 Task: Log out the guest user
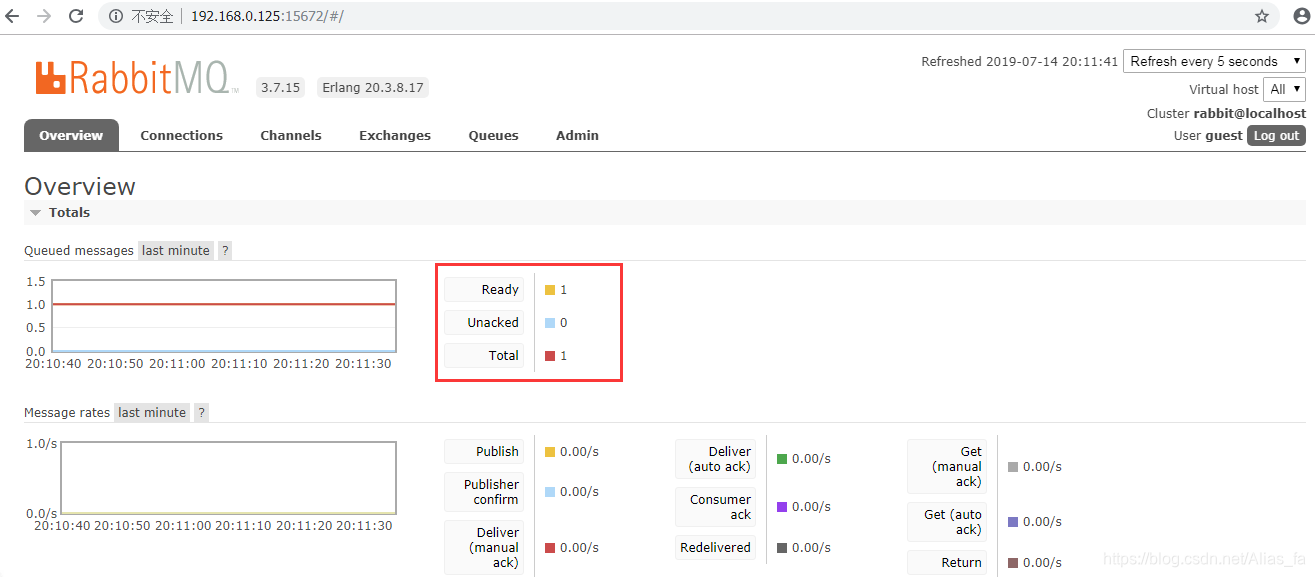(1276, 136)
